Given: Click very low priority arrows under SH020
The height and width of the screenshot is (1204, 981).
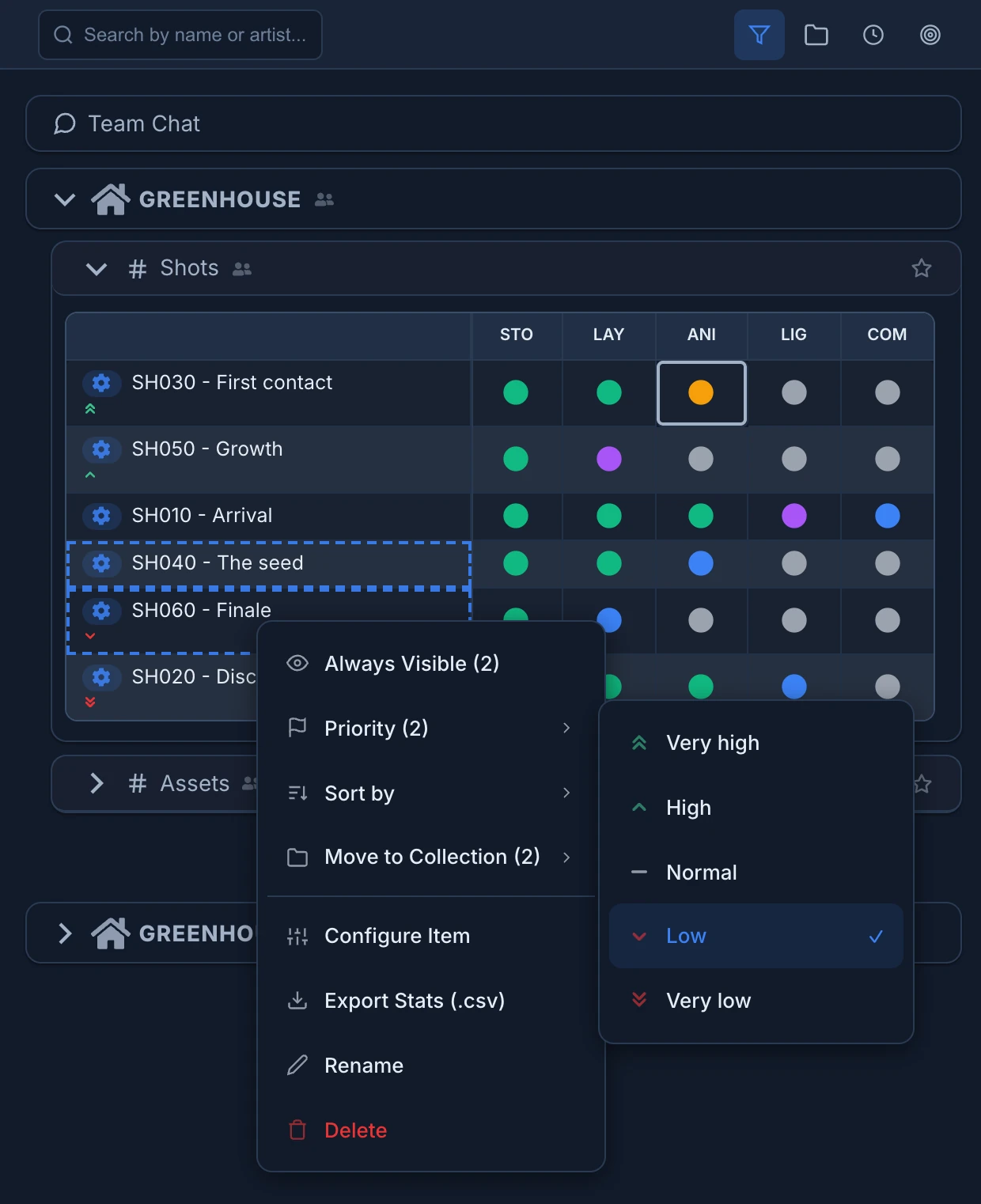Looking at the screenshot, I should 90,702.
